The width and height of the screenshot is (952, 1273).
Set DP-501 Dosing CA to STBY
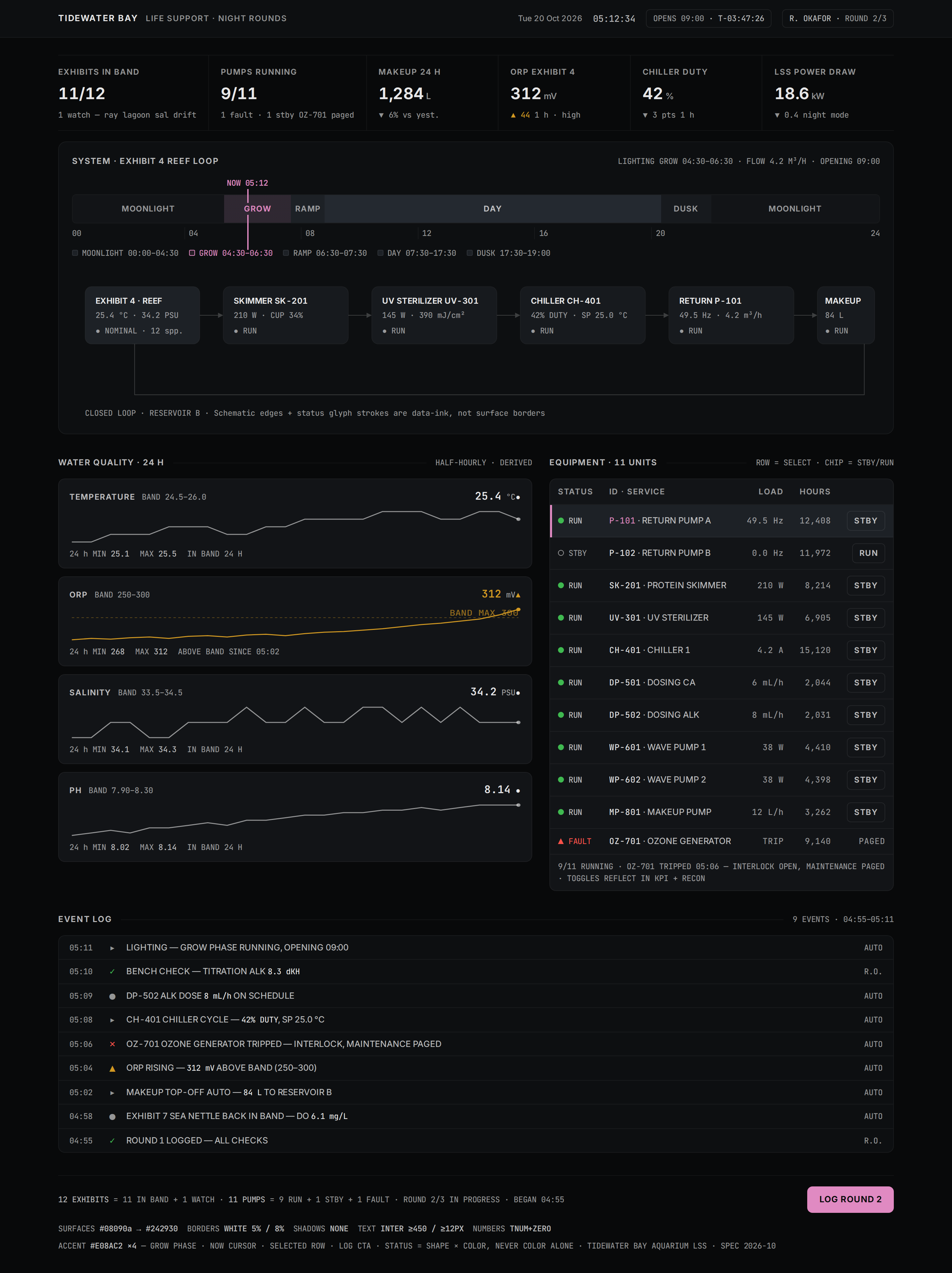click(x=865, y=682)
